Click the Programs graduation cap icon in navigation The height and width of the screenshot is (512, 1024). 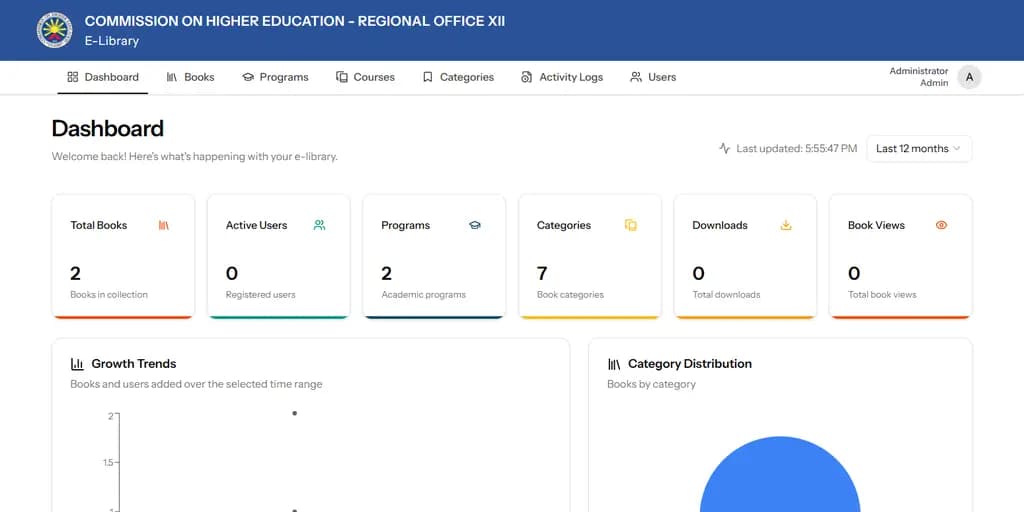coord(248,77)
